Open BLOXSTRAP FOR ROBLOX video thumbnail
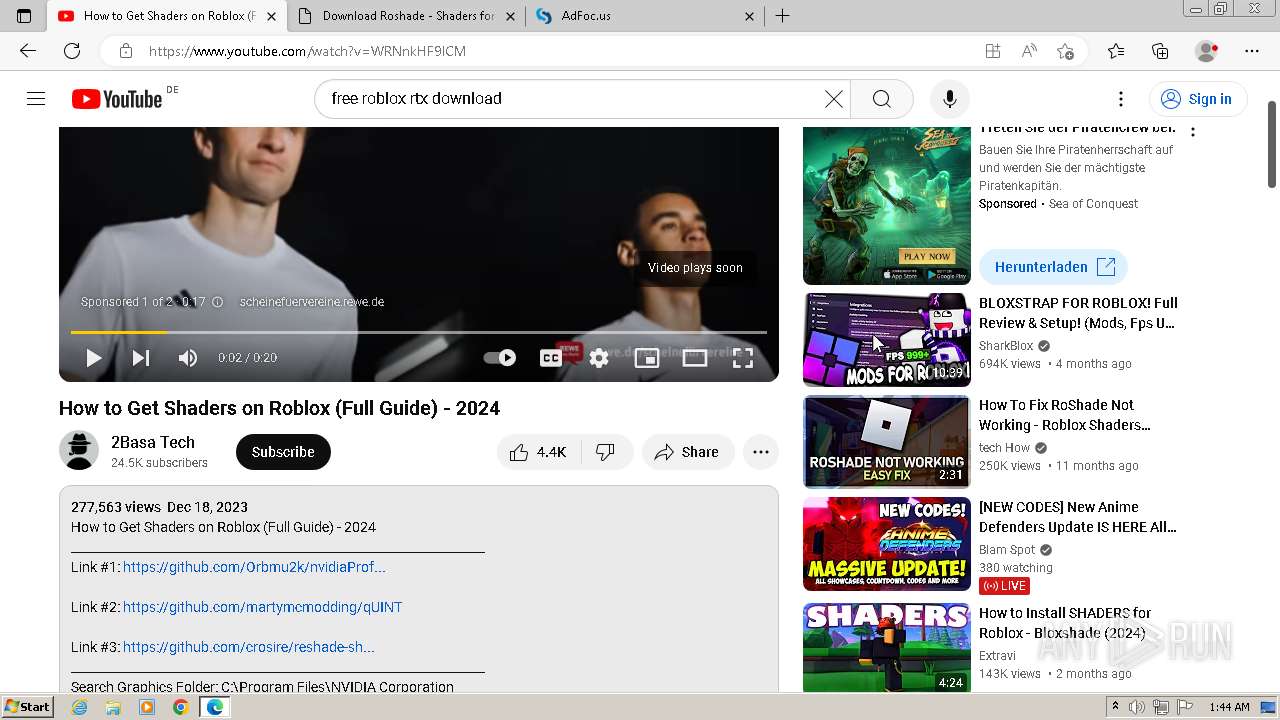Image resolution: width=1280 pixels, height=720 pixels. [x=887, y=340]
